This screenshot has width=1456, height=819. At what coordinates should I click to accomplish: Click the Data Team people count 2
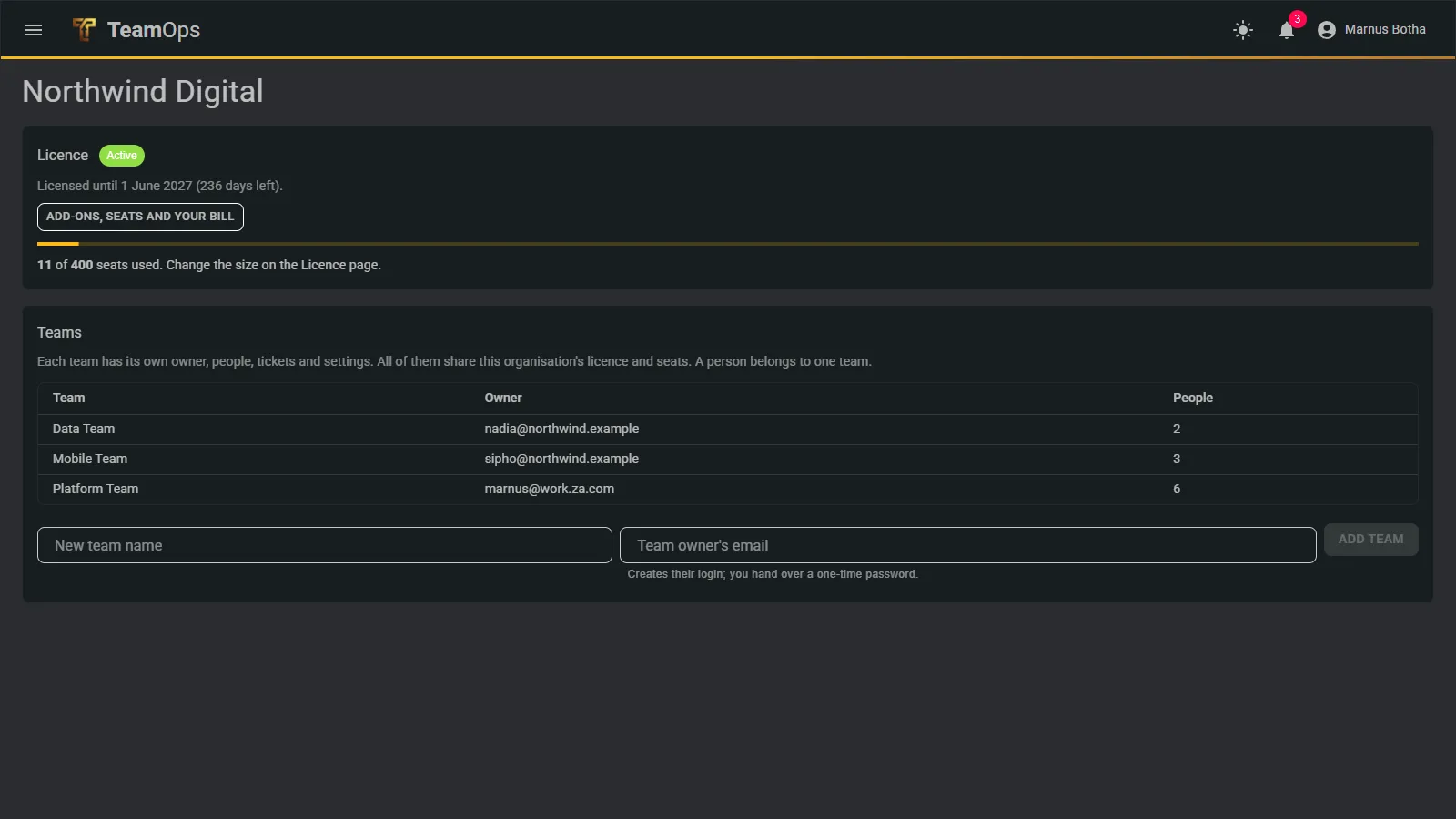1177,429
